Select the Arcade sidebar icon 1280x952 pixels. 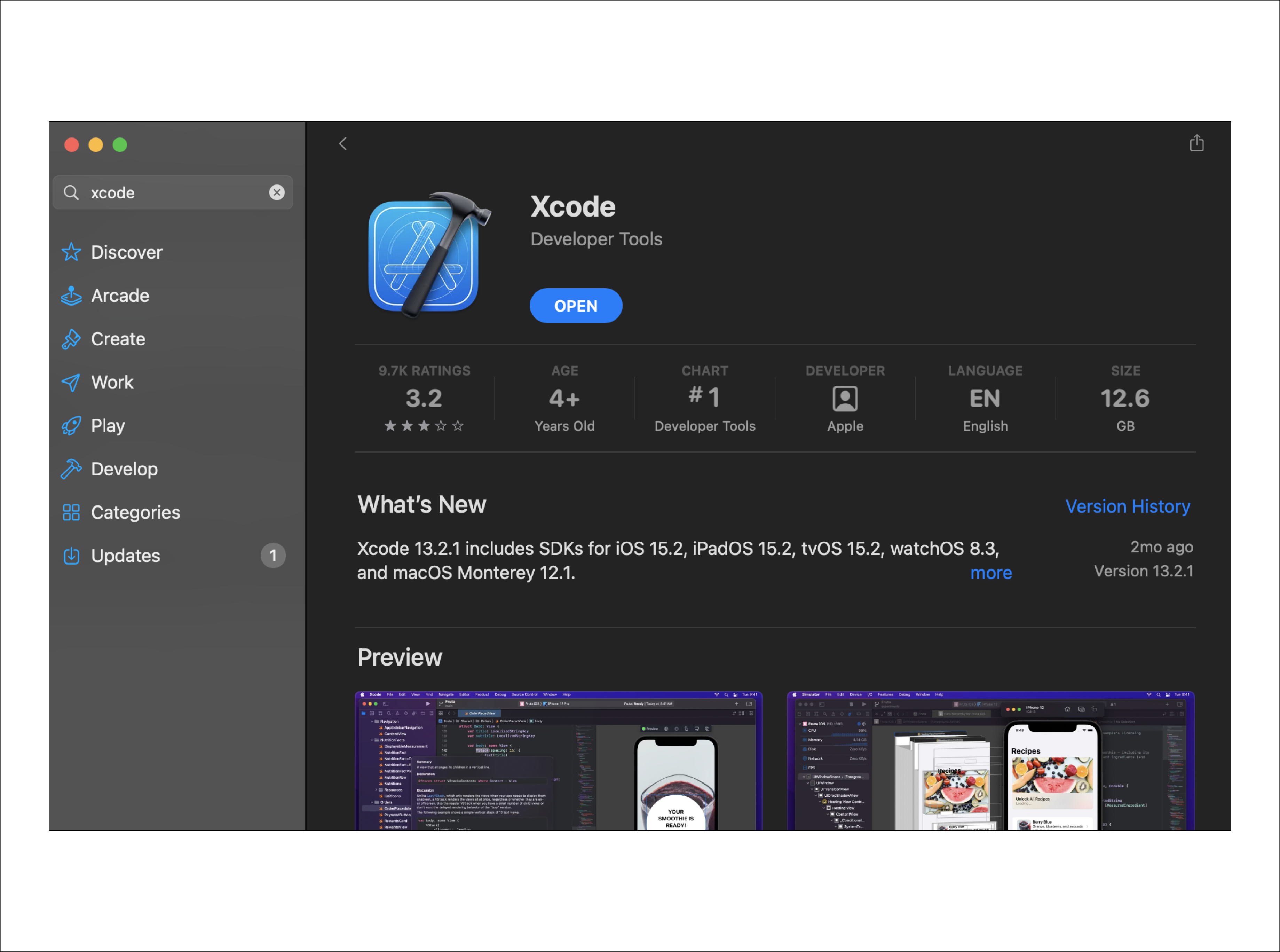[x=71, y=295]
